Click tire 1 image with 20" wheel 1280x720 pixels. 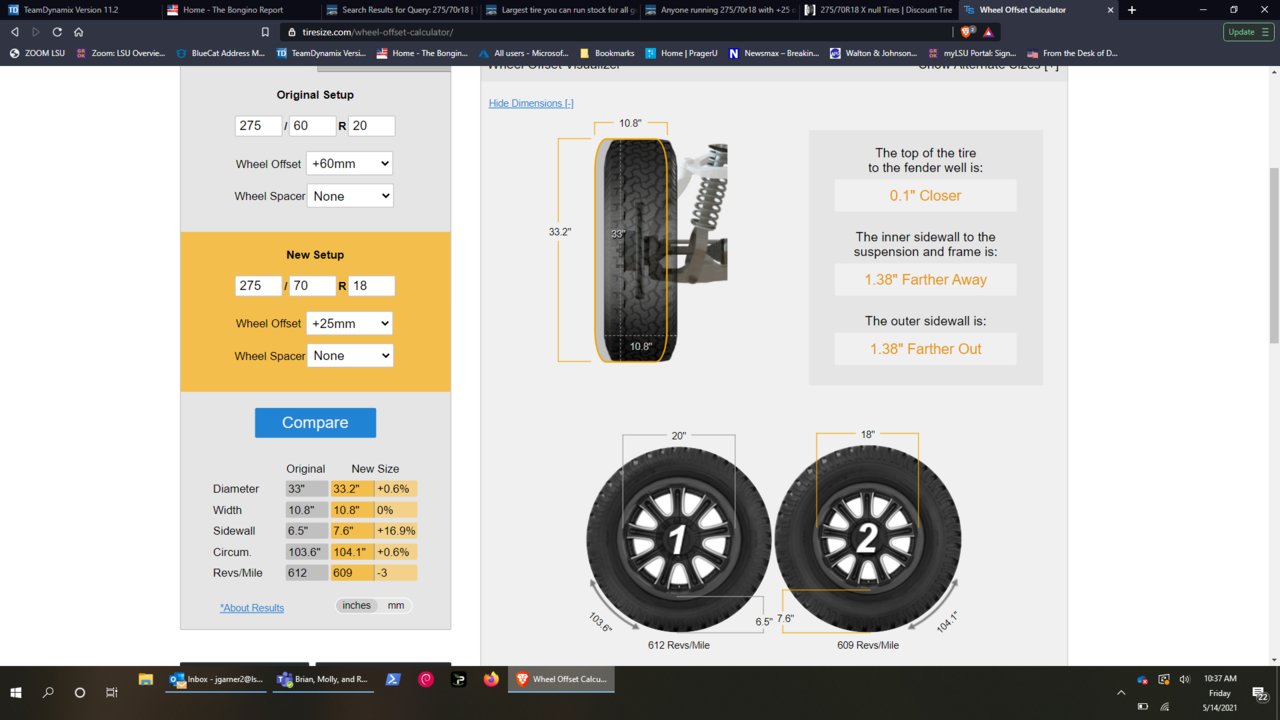(679, 539)
